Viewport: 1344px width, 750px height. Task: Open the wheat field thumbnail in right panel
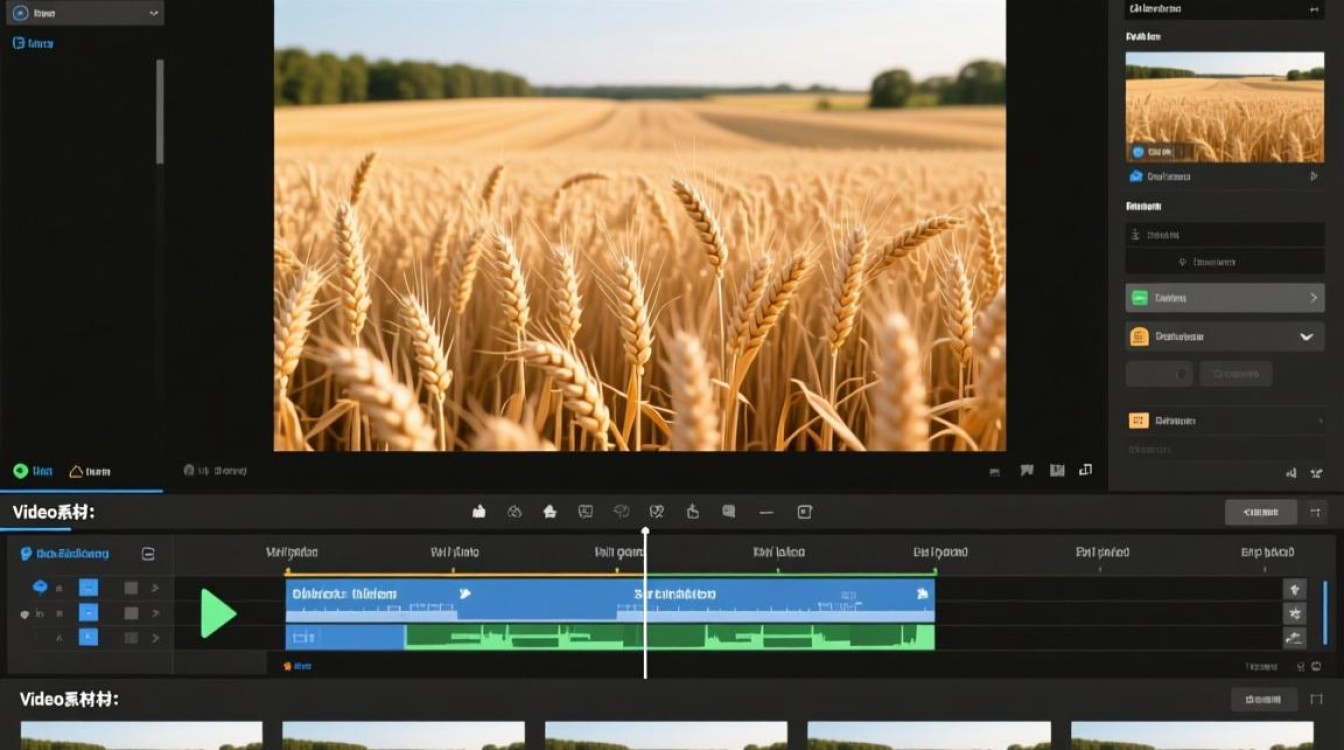click(x=1225, y=107)
